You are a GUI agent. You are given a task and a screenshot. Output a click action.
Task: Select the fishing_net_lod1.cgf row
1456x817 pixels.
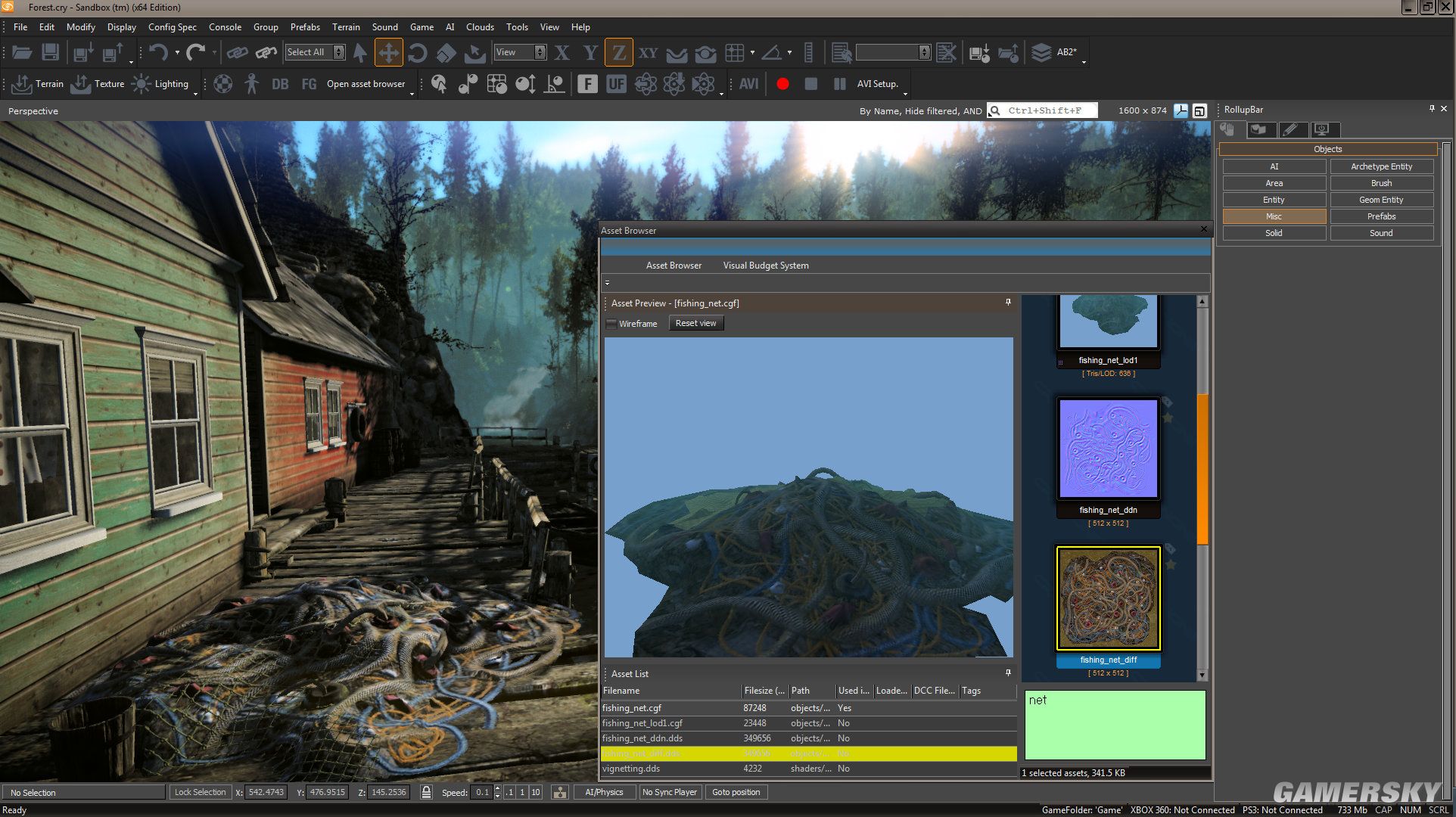[808, 723]
